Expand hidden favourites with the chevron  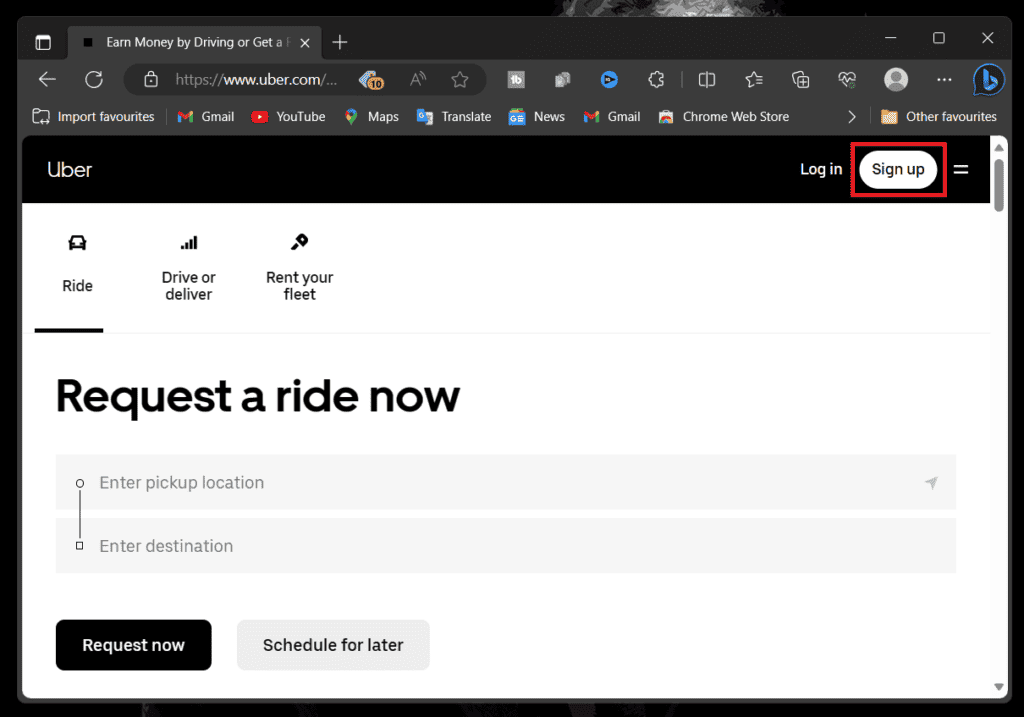[x=852, y=116]
